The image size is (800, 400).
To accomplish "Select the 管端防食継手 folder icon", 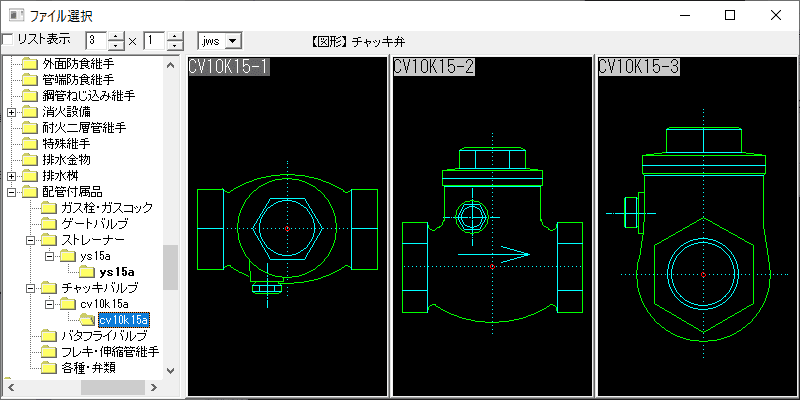I will (31, 80).
